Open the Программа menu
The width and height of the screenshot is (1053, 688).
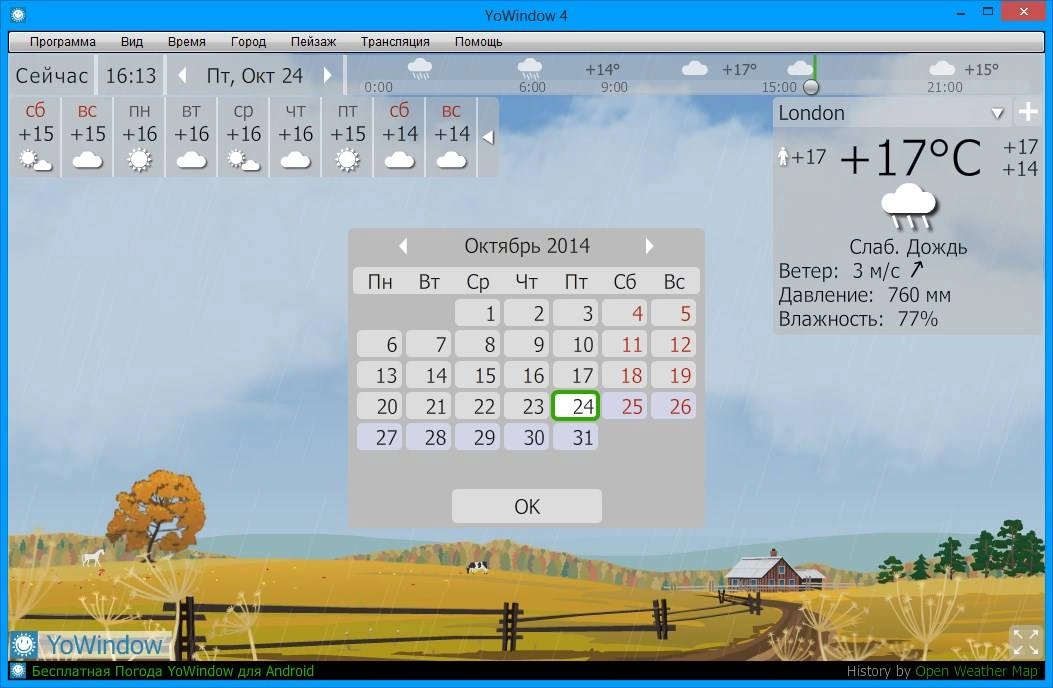[x=62, y=42]
